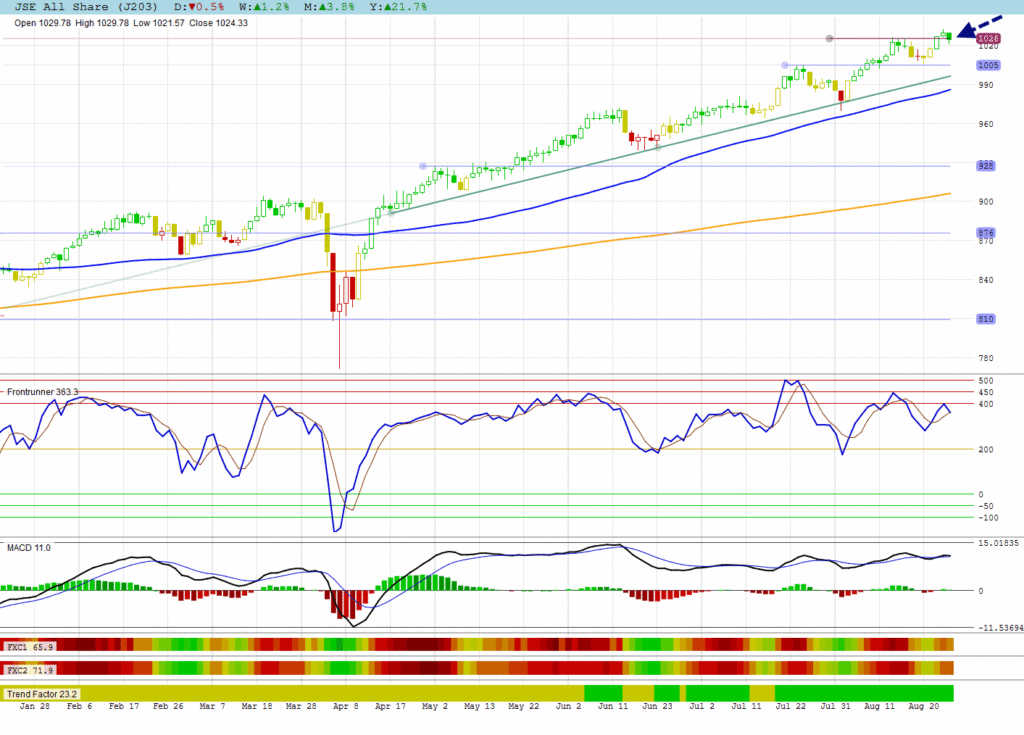Click the Low 1021.57 readout

tap(159, 23)
